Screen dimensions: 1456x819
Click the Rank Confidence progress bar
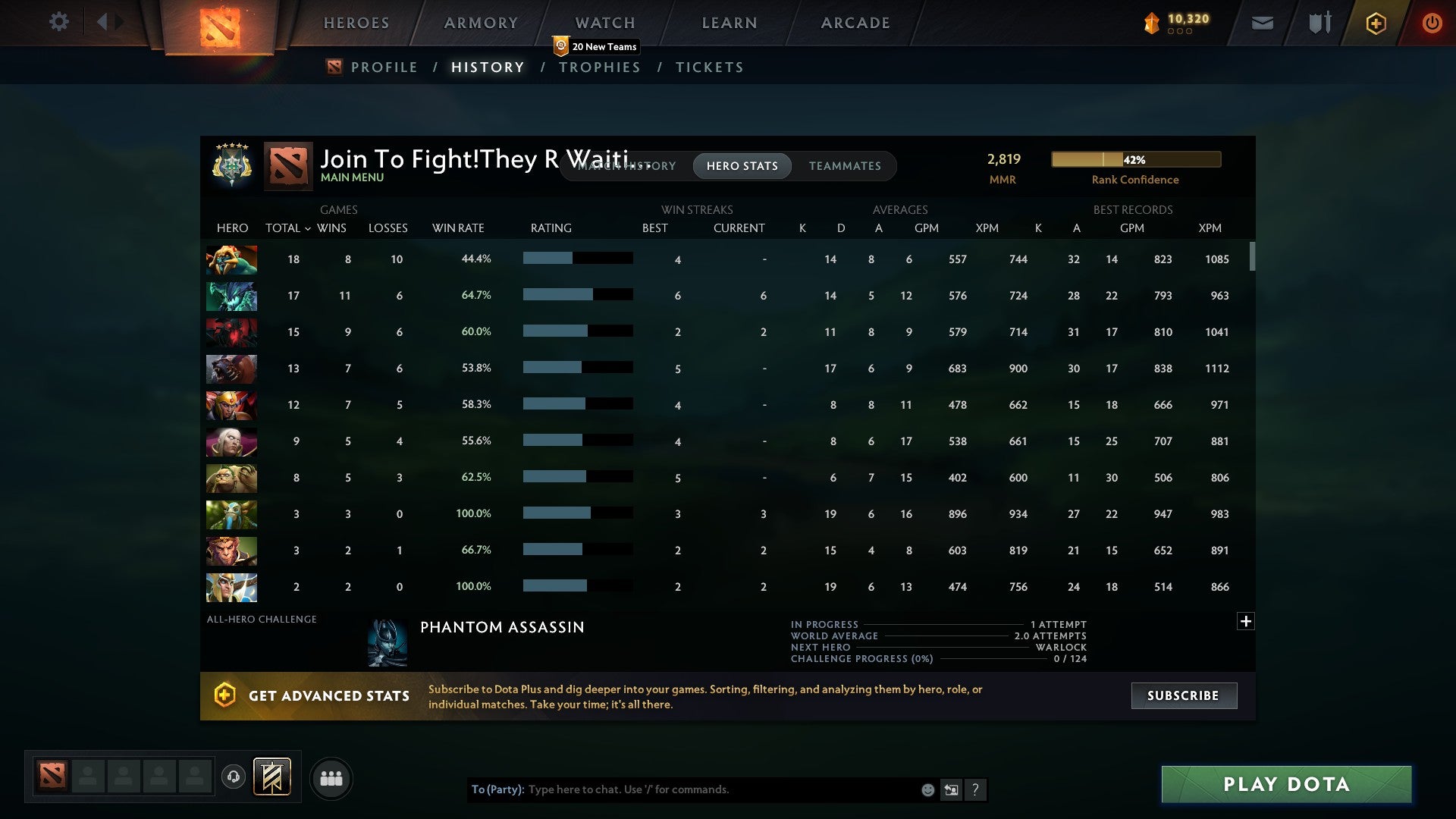point(1135,159)
